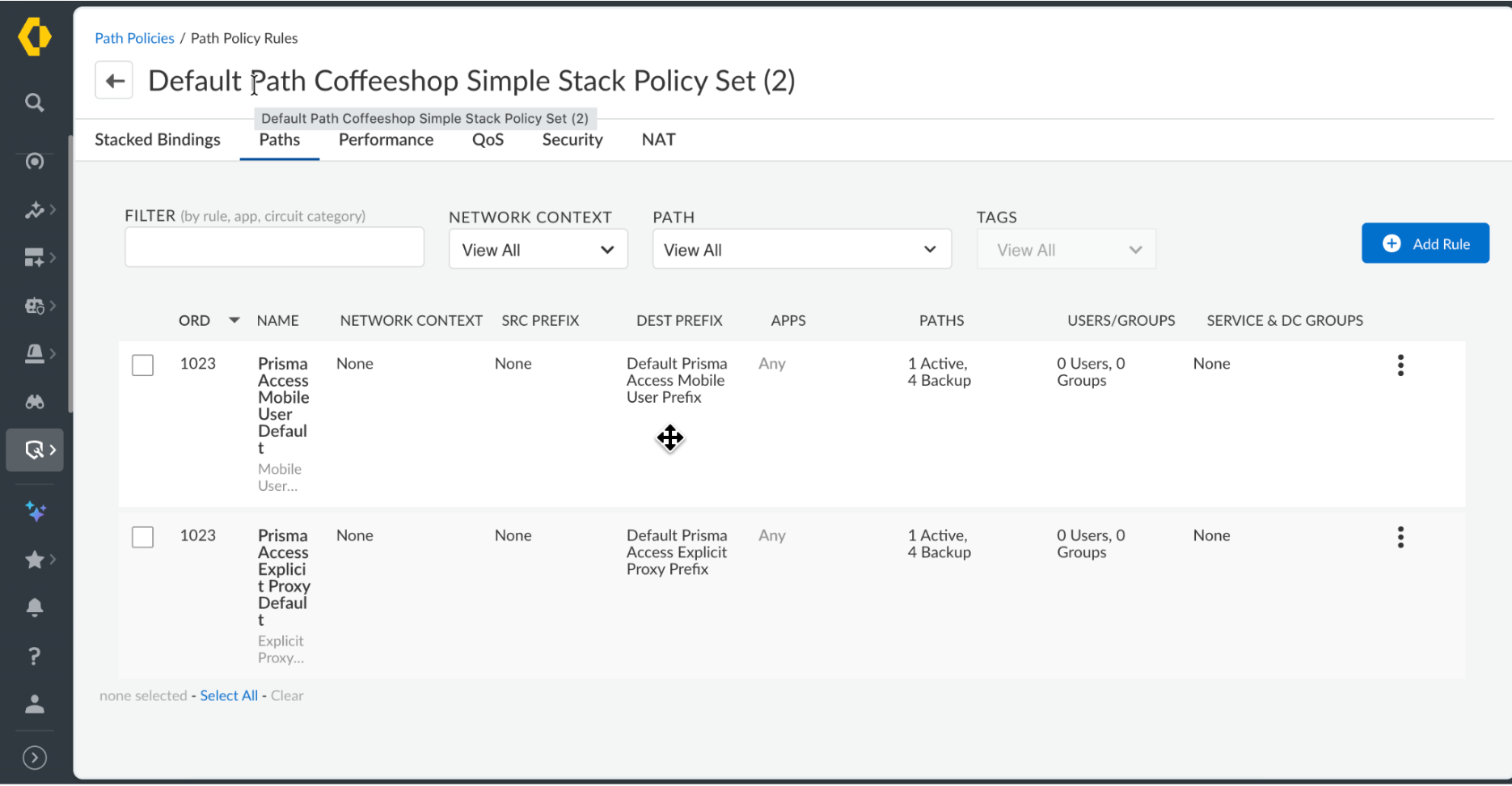Viewport: 1512px width, 786px height.
Task: Go back using the left arrow button
Action: click(x=114, y=81)
